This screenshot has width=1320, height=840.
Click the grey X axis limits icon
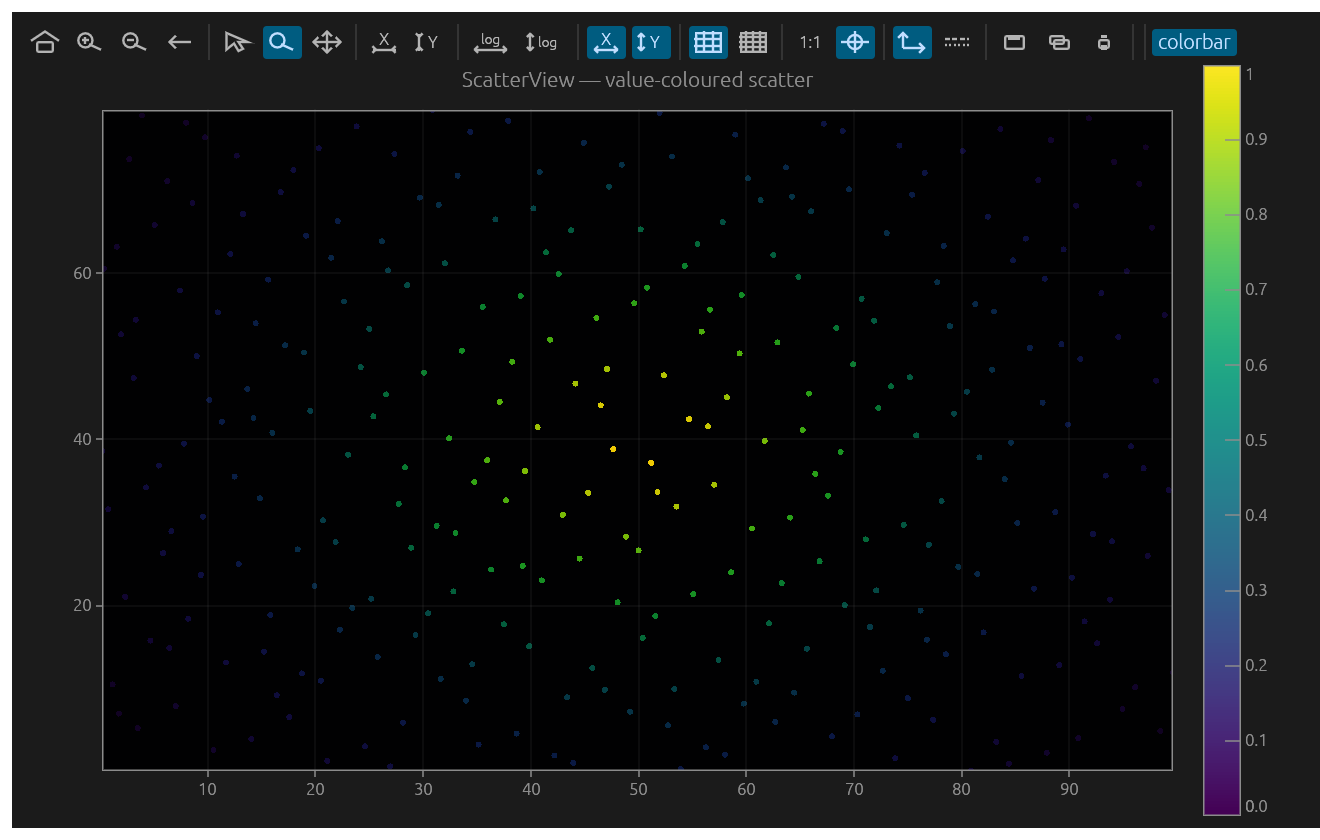pyautogui.click(x=383, y=42)
